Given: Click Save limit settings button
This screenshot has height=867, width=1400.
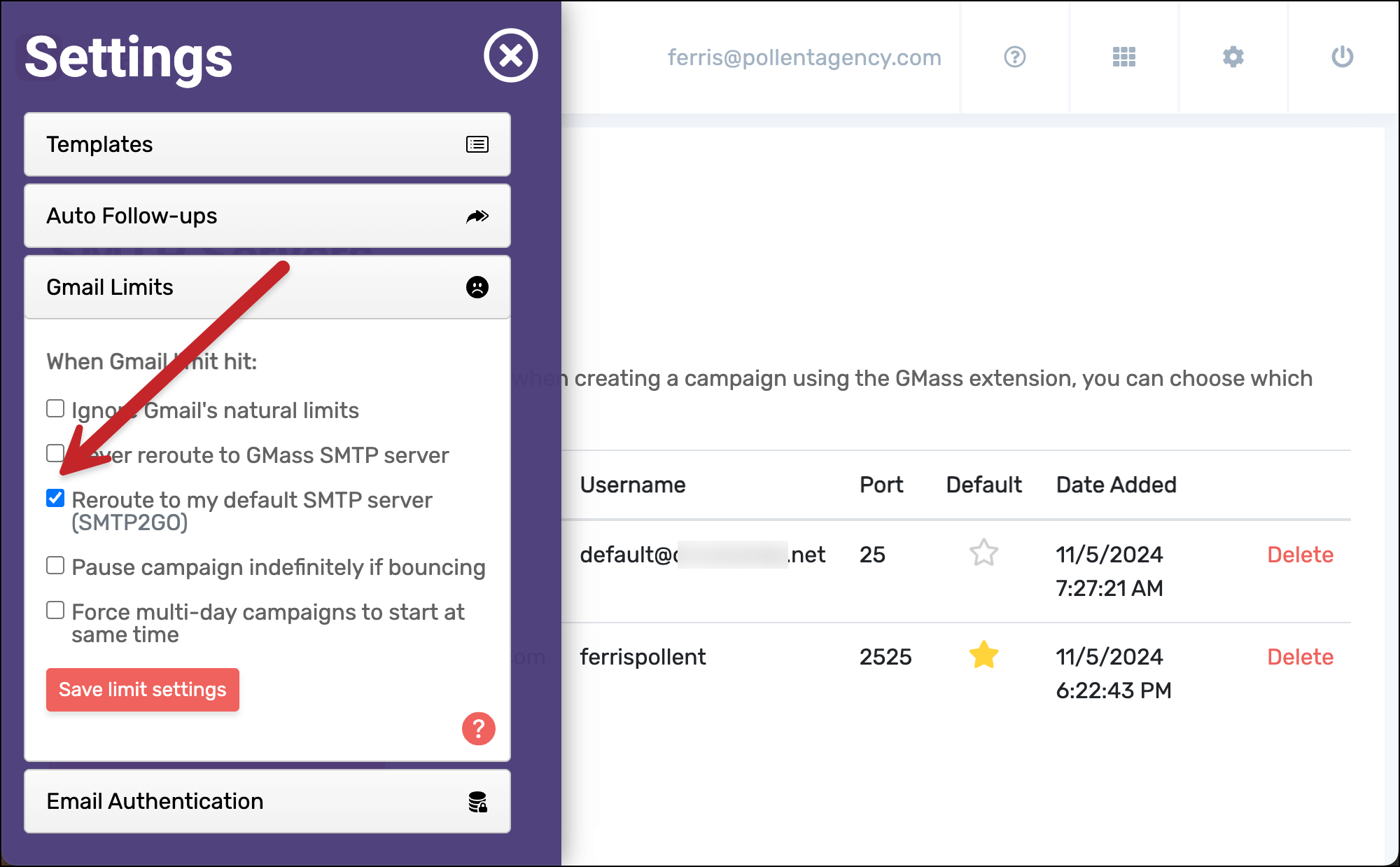Looking at the screenshot, I should (143, 690).
